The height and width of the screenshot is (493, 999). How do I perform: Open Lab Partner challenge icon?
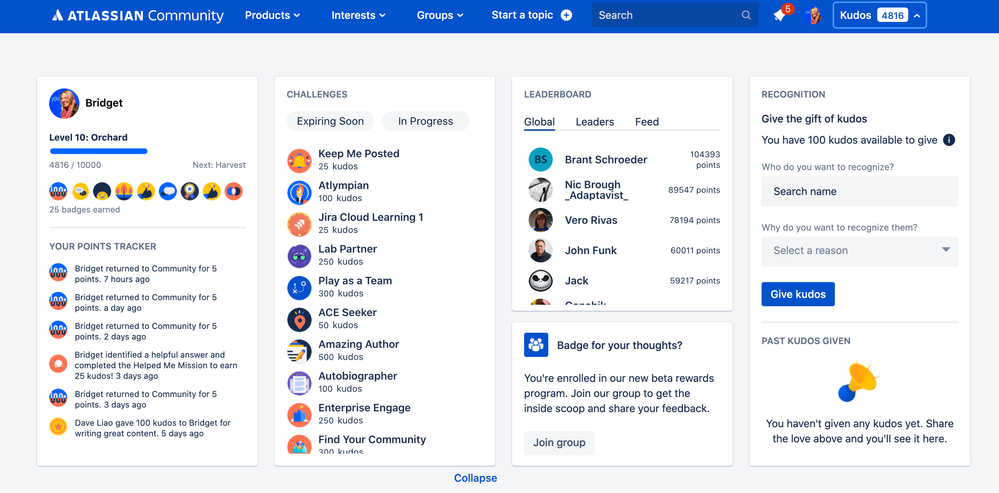[x=299, y=256]
